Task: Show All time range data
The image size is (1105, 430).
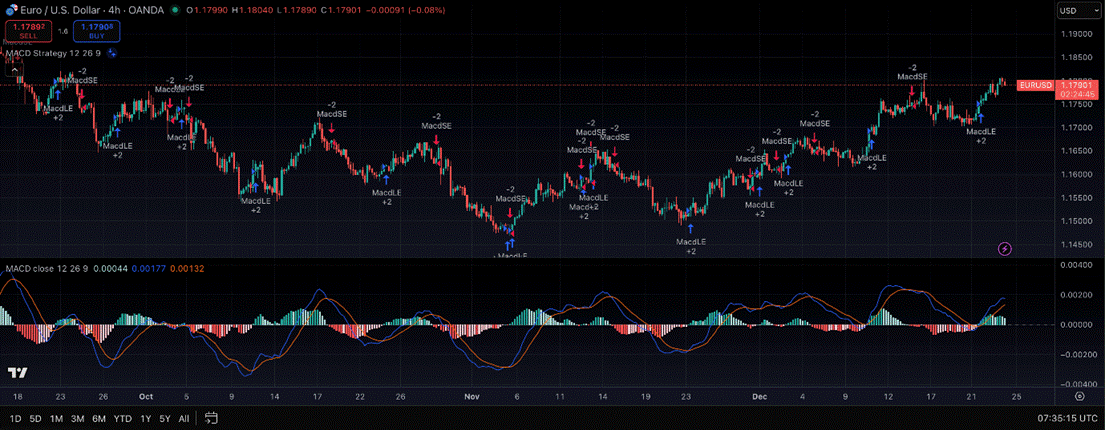Action: pyautogui.click(x=183, y=418)
